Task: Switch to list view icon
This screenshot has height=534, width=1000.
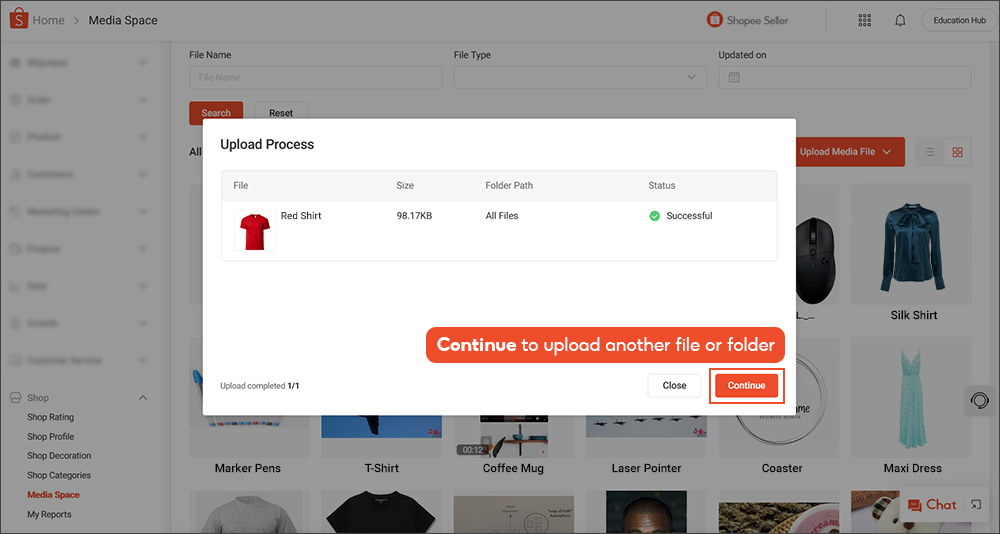Action: (930, 152)
